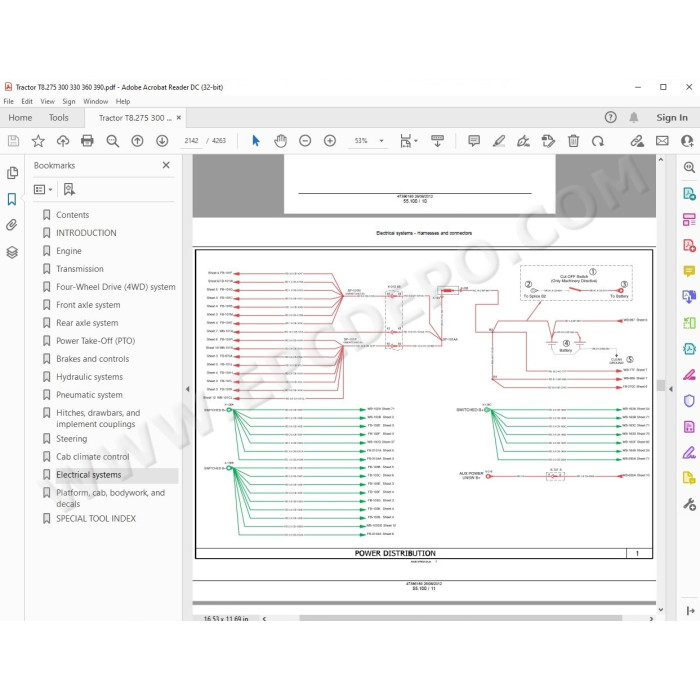Screen dimensions: 700x700
Task: Click the Sign In link
Action: pos(672,118)
